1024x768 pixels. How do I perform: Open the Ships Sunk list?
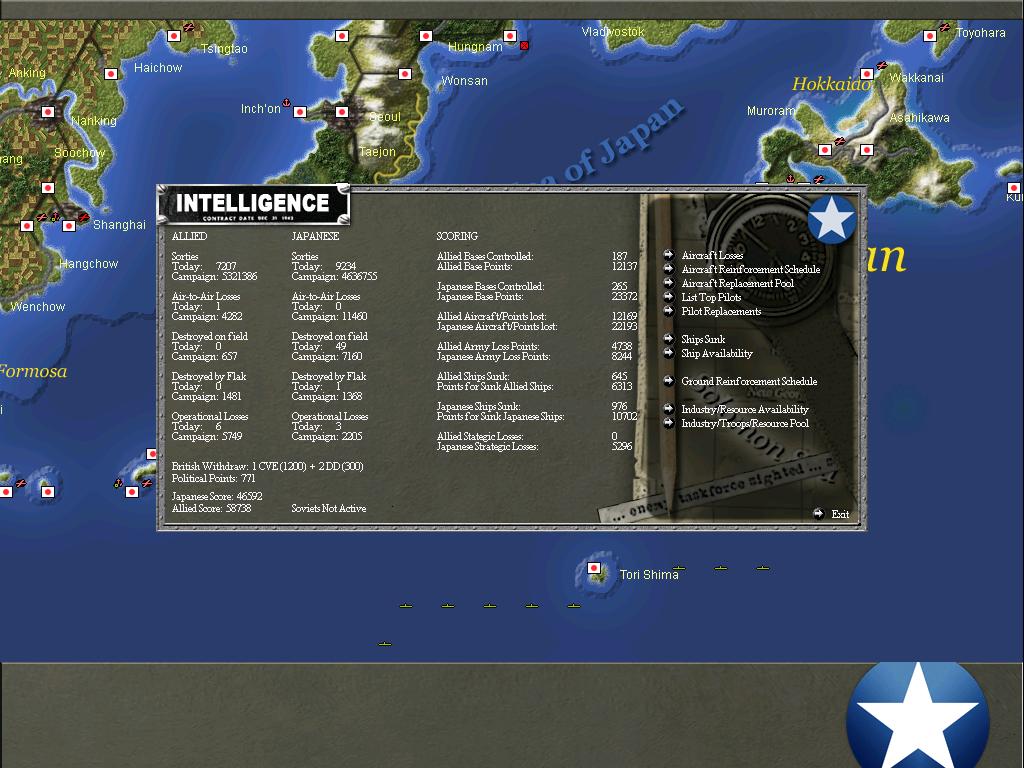point(703,340)
